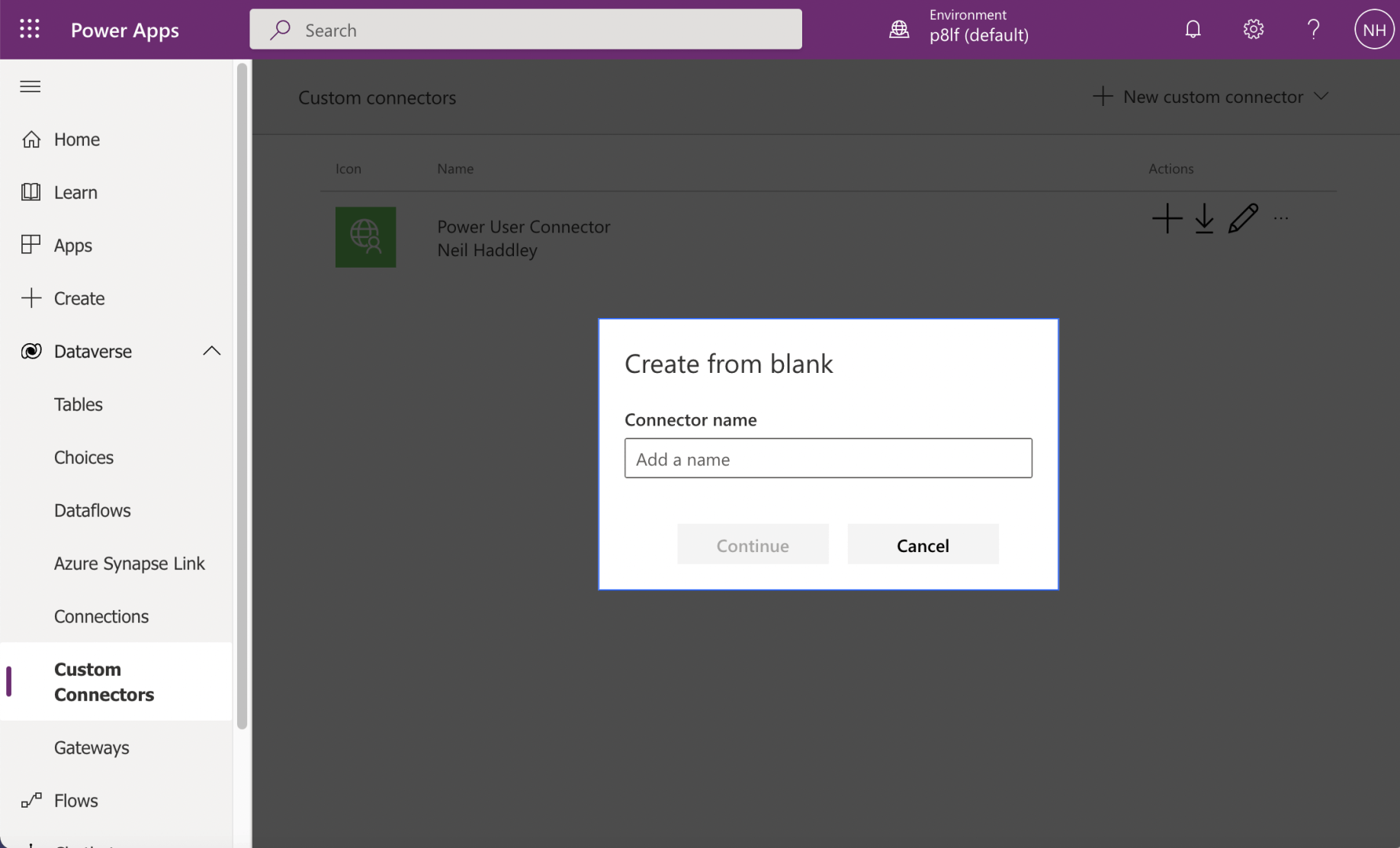This screenshot has height=848, width=1400.
Task: Open the environment globe icon
Action: [x=899, y=29]
